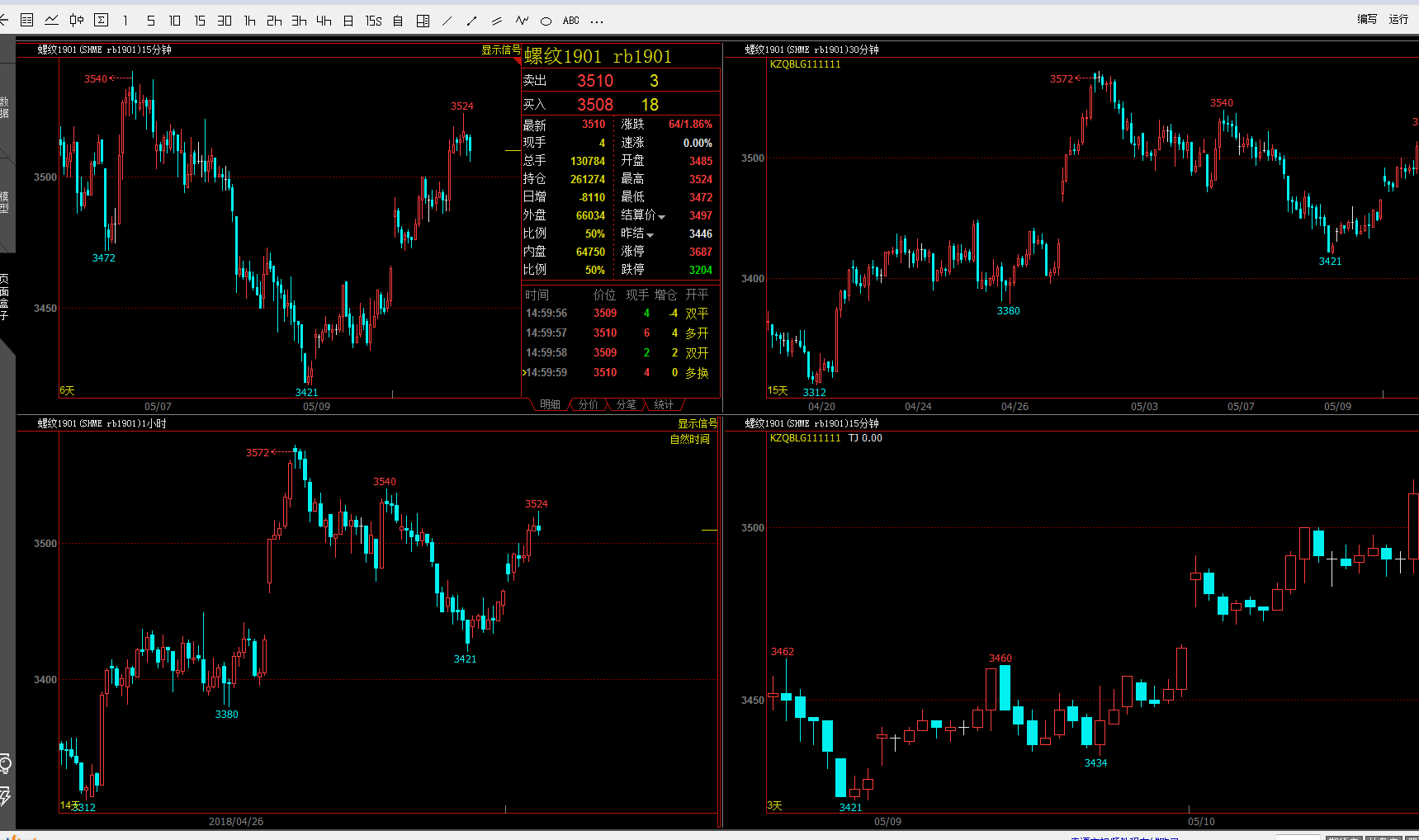Open the more tools ellipsis menu
This screenshot has height=840, width=1419.
[597, 21]
